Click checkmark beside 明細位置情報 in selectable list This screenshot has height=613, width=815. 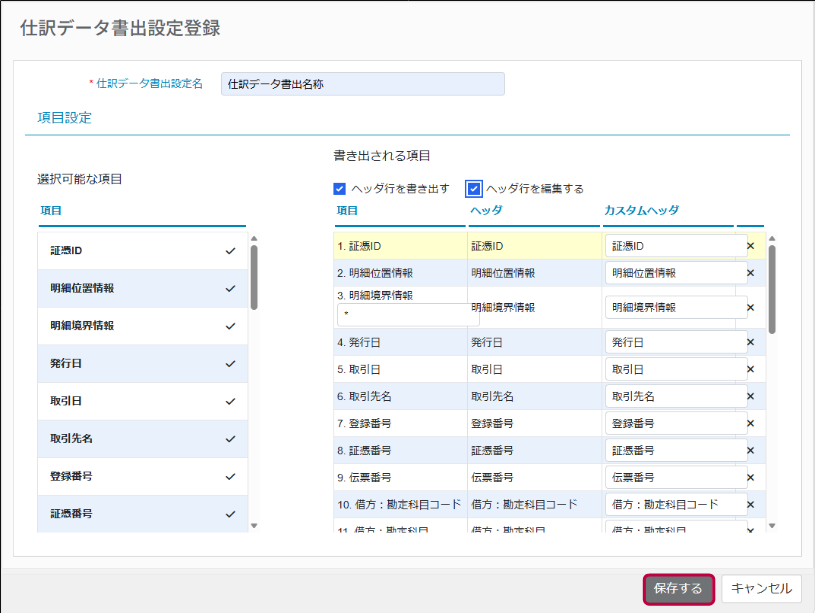[x=230, y=289]
